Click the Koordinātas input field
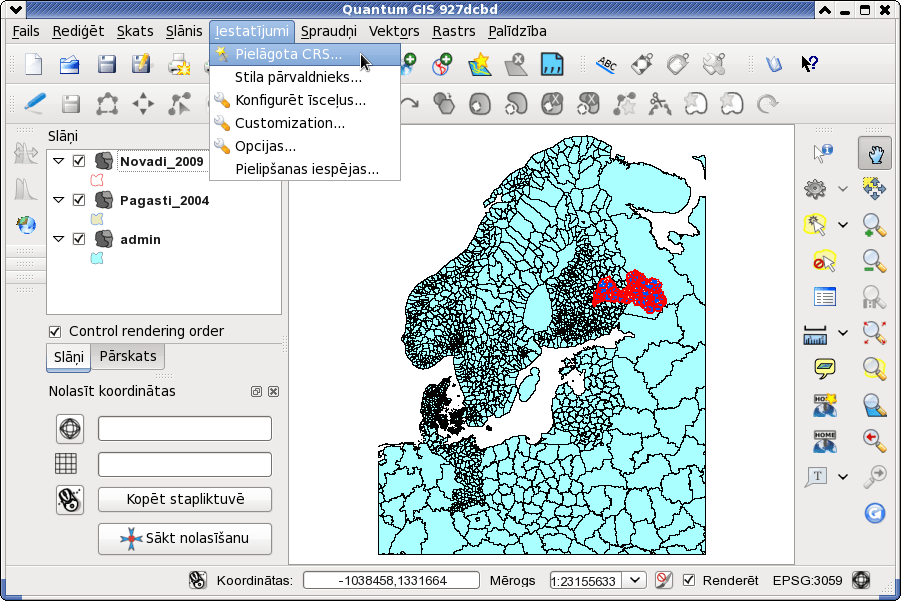Screen dimensions: 901x601 click(391, 580)
